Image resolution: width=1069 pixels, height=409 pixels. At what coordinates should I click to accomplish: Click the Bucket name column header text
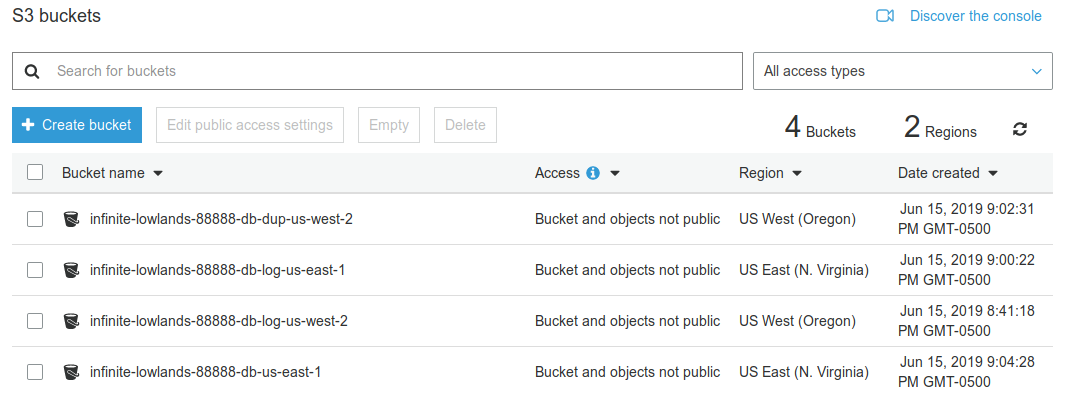coord(103,173)
